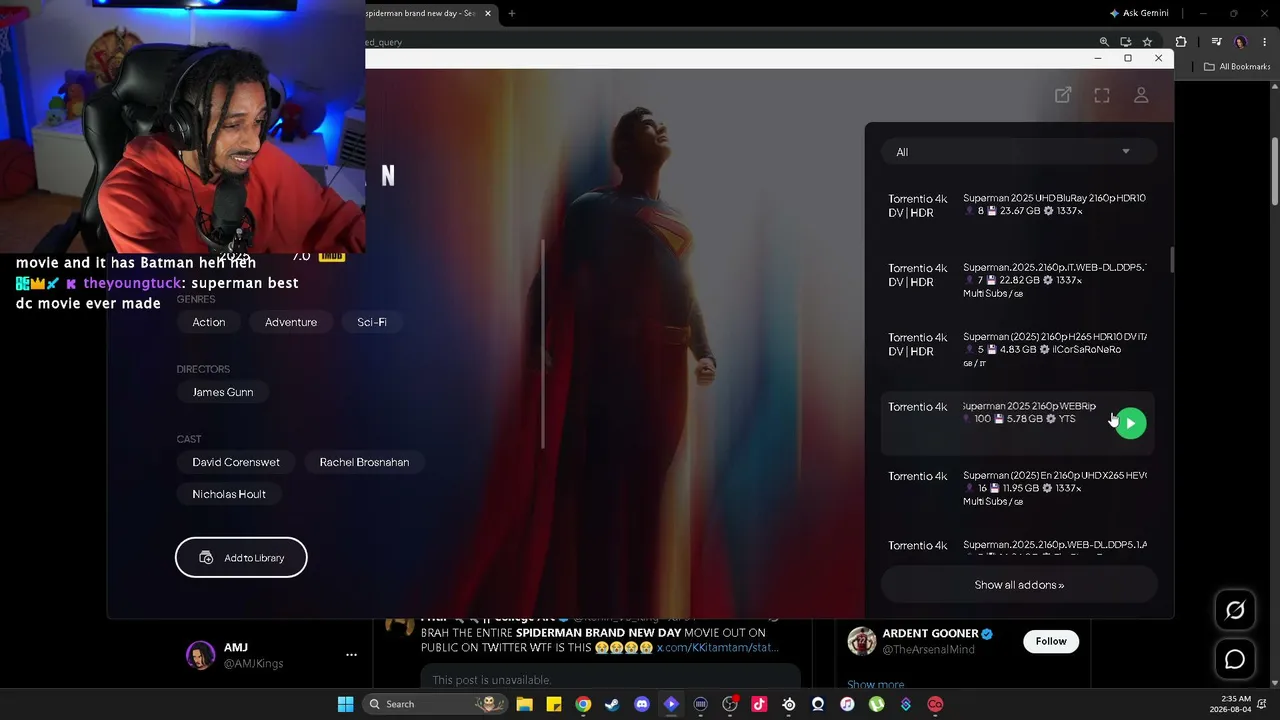
Task: Select the Superman 2025 UHD BluRay 2160p stream
Action: coord(1017,205)
